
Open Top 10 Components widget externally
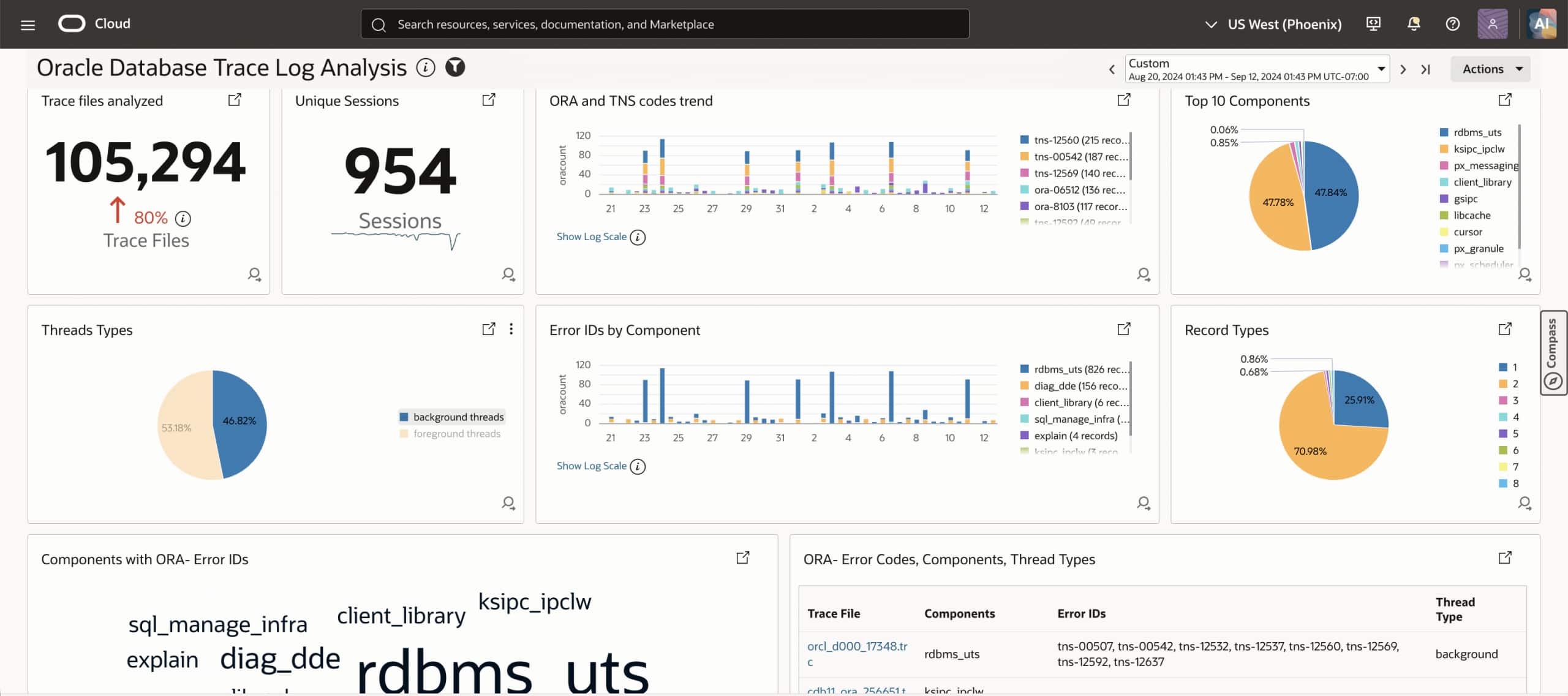point(1505,100)
